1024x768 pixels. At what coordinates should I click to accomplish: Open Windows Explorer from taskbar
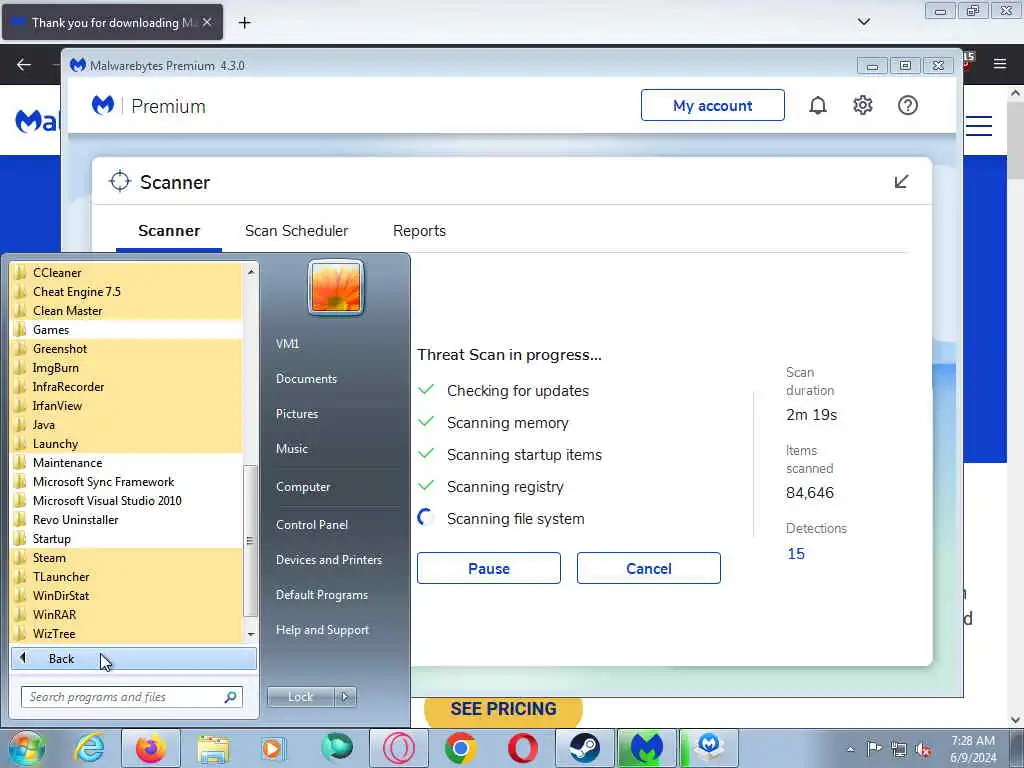[x=213, y=749]
